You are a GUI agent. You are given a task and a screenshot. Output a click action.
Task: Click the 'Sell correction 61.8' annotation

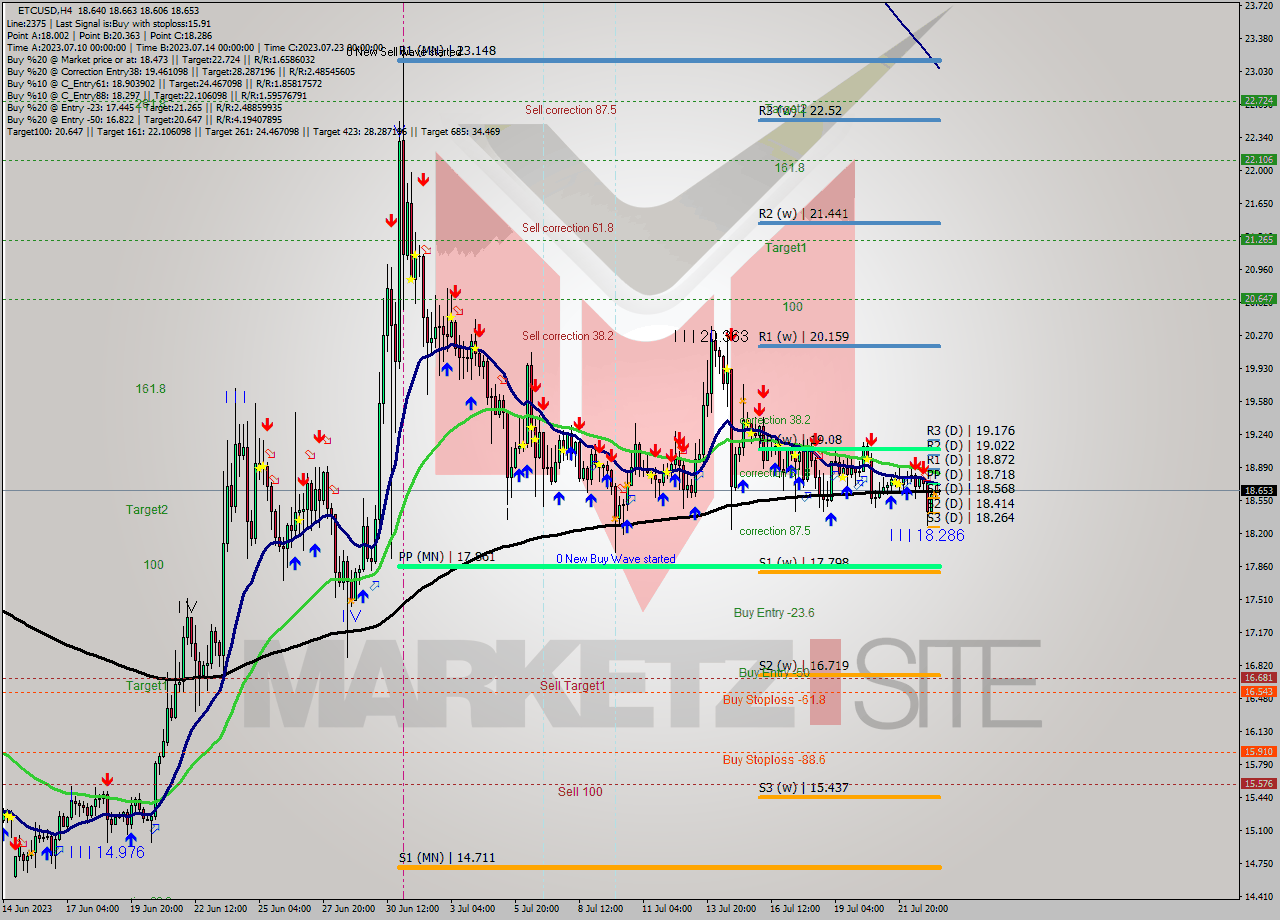tap(568, 228)
